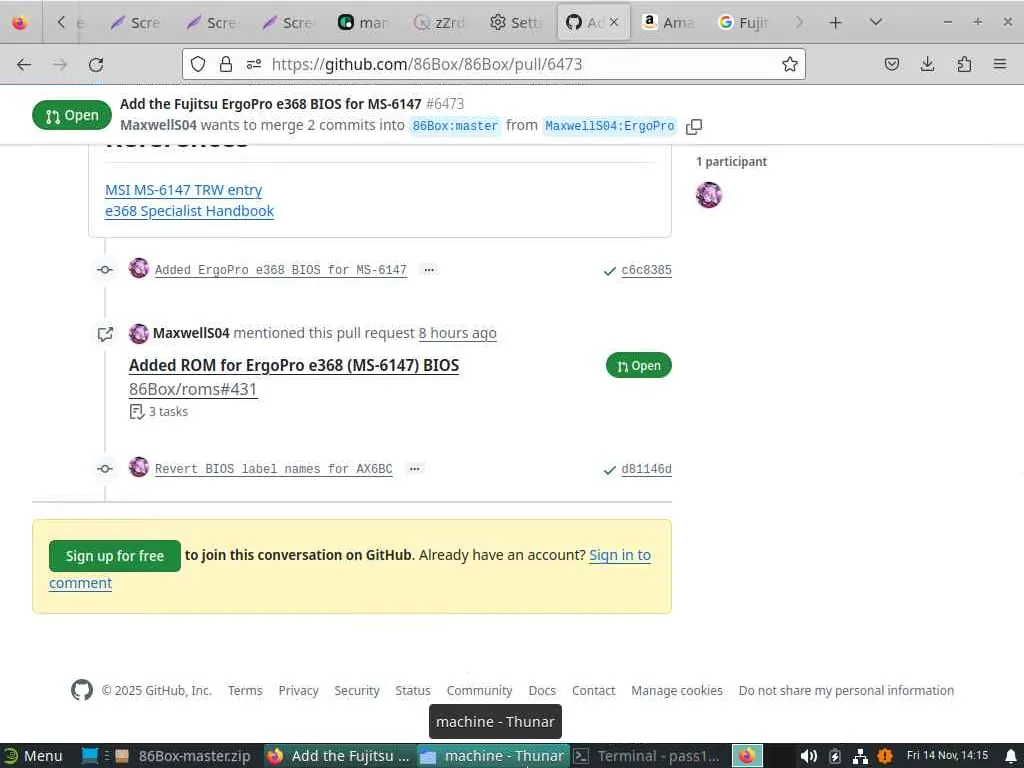This screenshot has height=768, width=1024.
Task: Go forward to the next page
Action: tap(60, 65)
